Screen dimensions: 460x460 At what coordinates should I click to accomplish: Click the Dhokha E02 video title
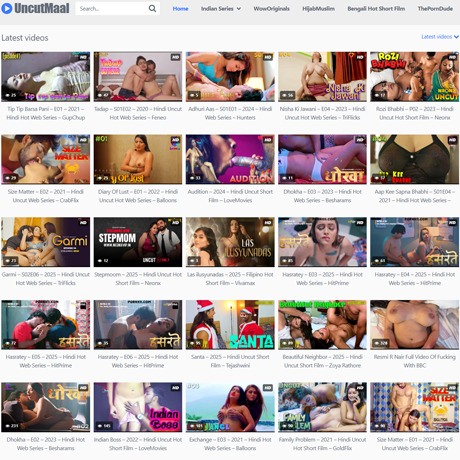(46, 444)
